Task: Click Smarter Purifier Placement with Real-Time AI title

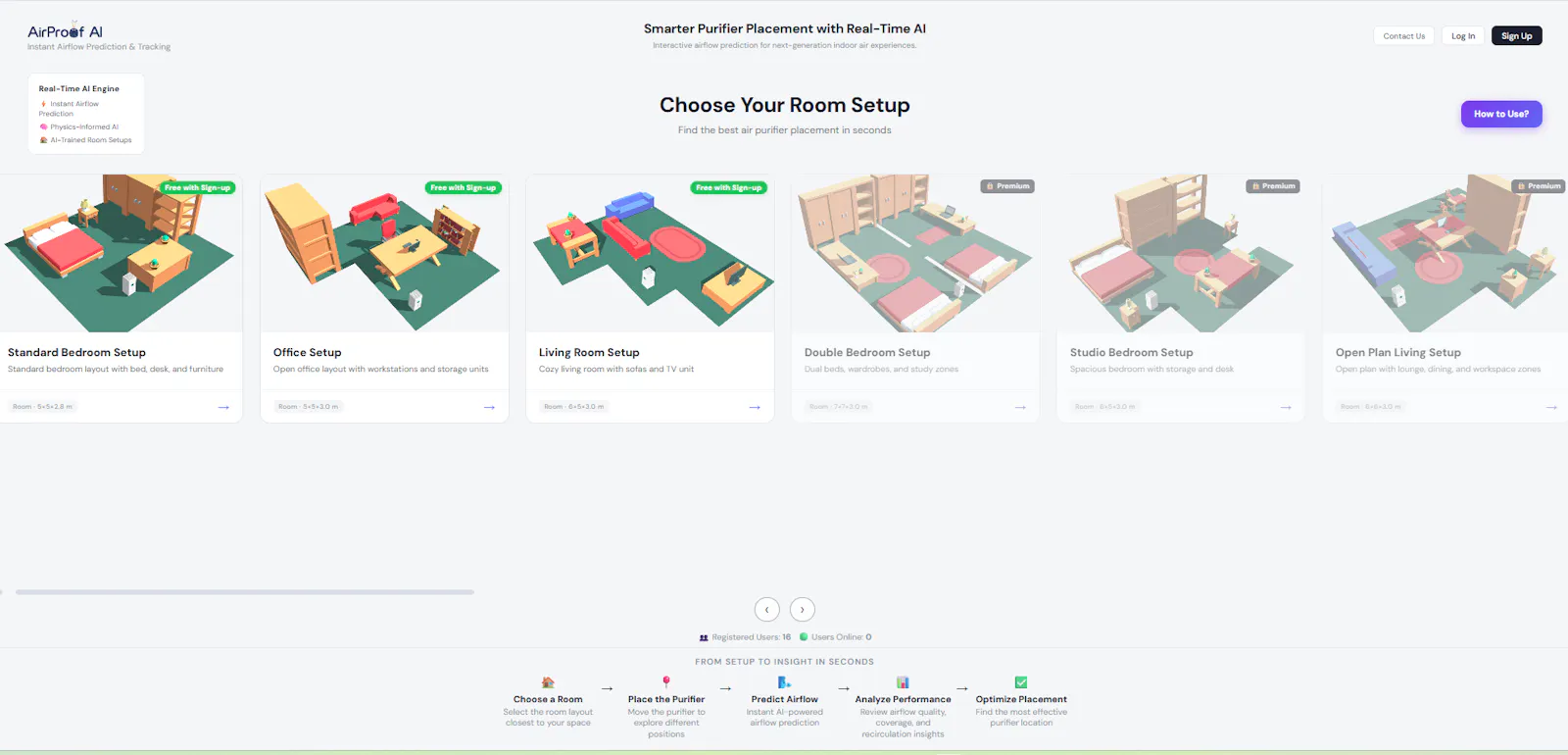Action: tap(784, 28)
